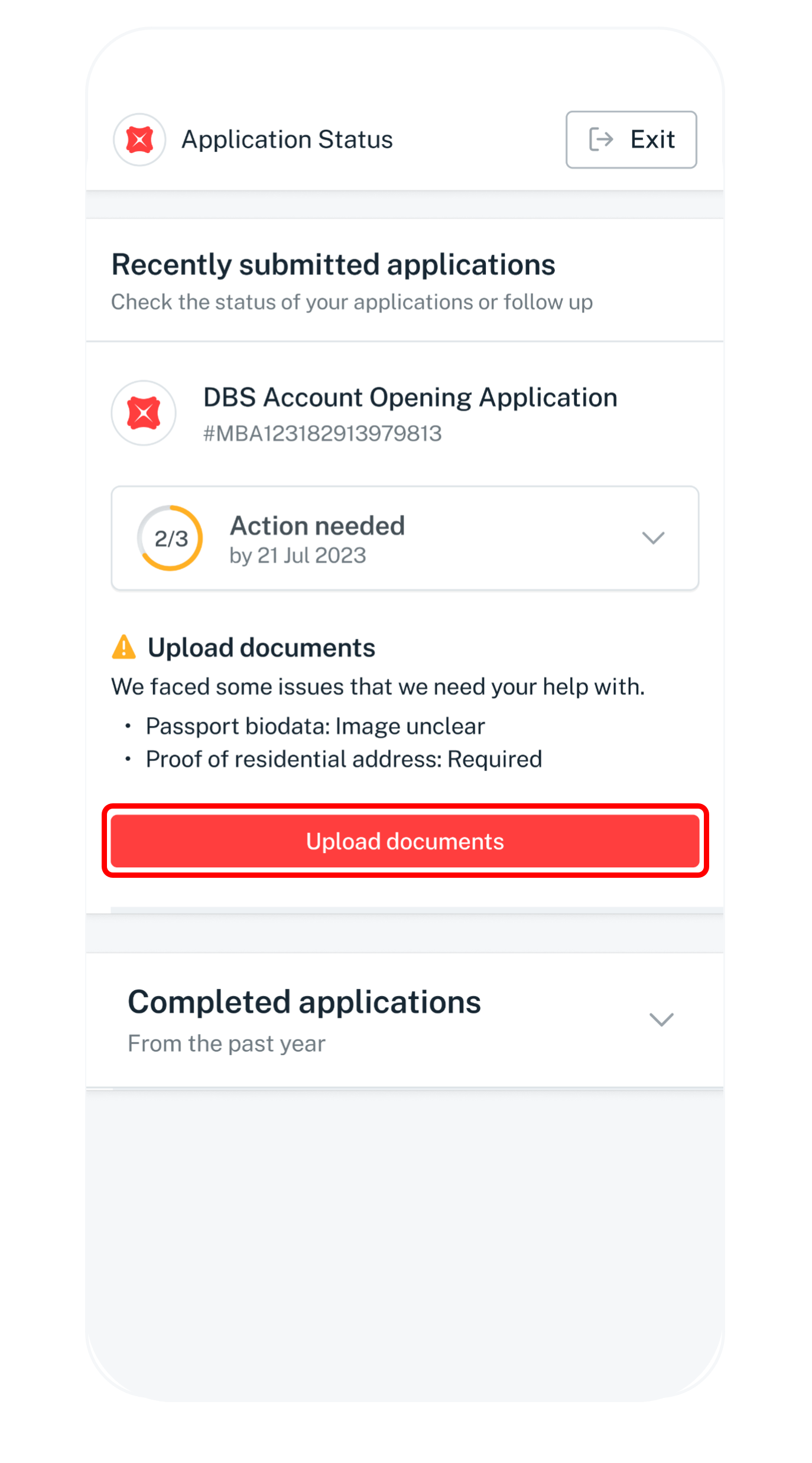This screenshot has height=1463, width=812.
Task: Click the warning triangle beside Upload documents
Action: tap(123, 647)
